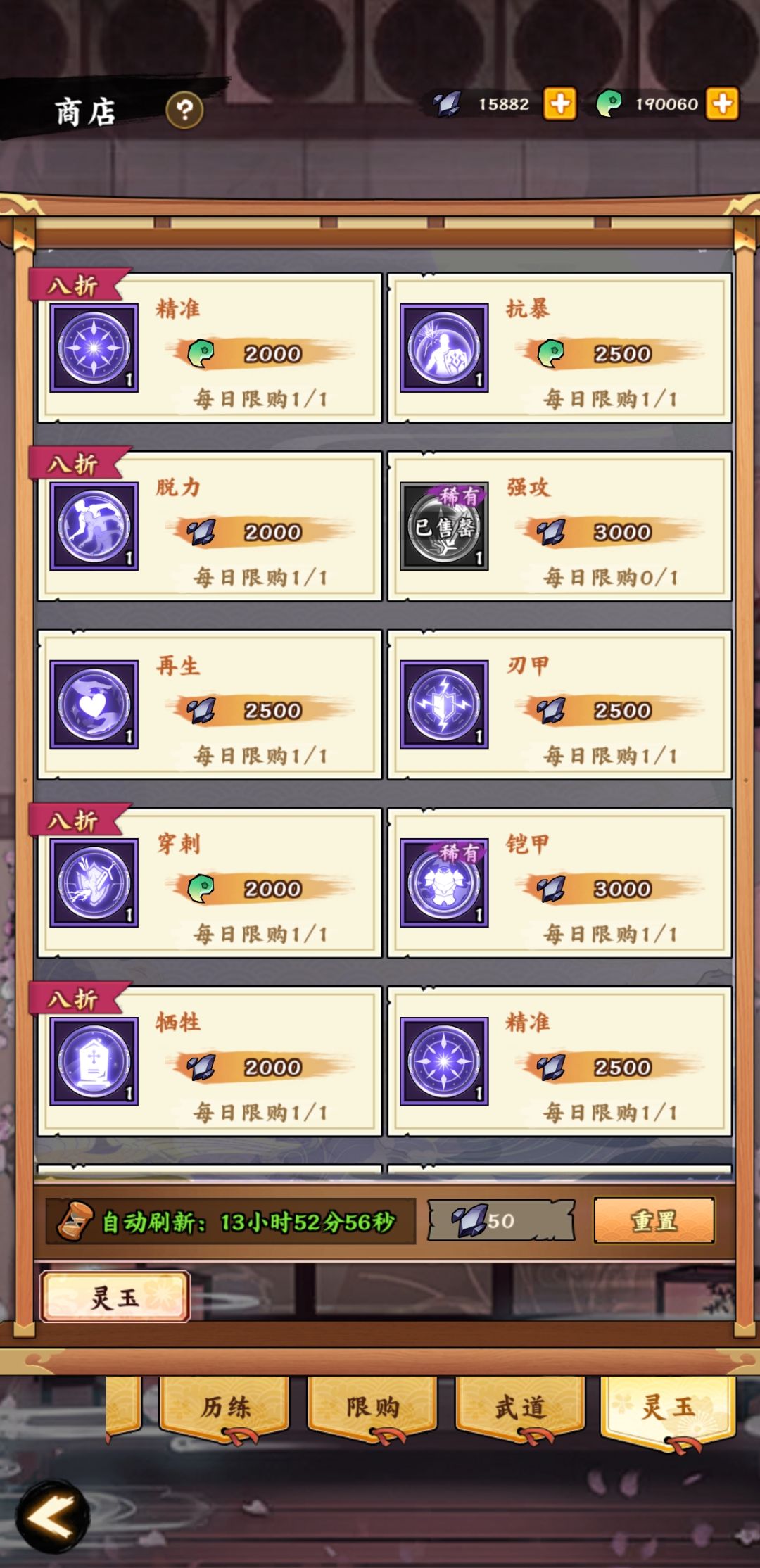Switch to the 历练 shop tab
Image resolution: width=760 pixels, height=1568 pixels.
click(225, 1408)
